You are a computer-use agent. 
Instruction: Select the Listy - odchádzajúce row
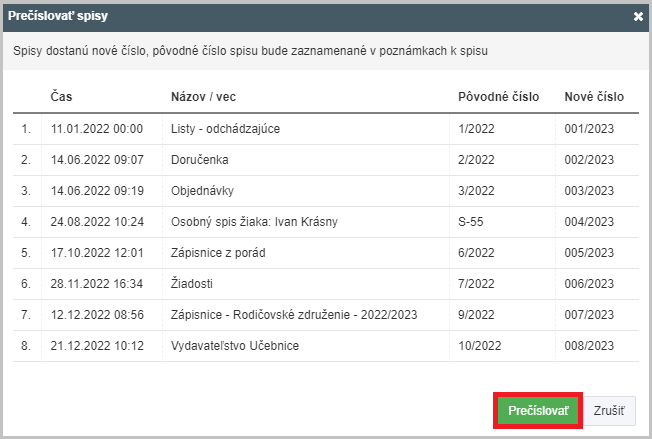tap(326, 129)
